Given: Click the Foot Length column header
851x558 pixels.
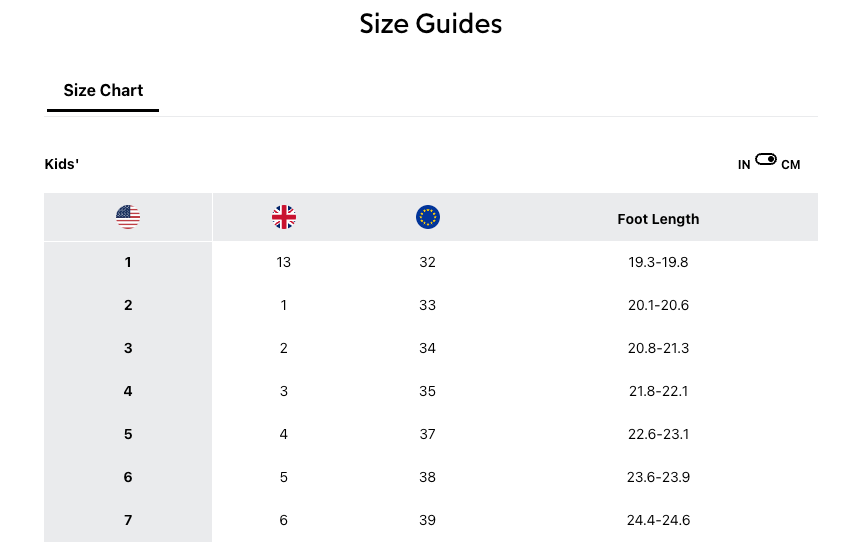Looking at the screenshot, I should tap(658, 219).
